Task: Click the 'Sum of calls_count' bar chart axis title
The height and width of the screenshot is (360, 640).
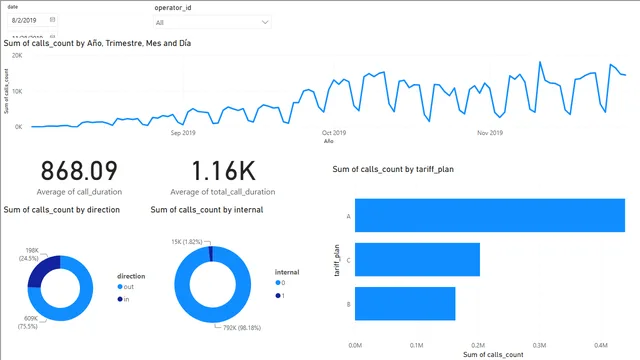Action: point(493,355)
